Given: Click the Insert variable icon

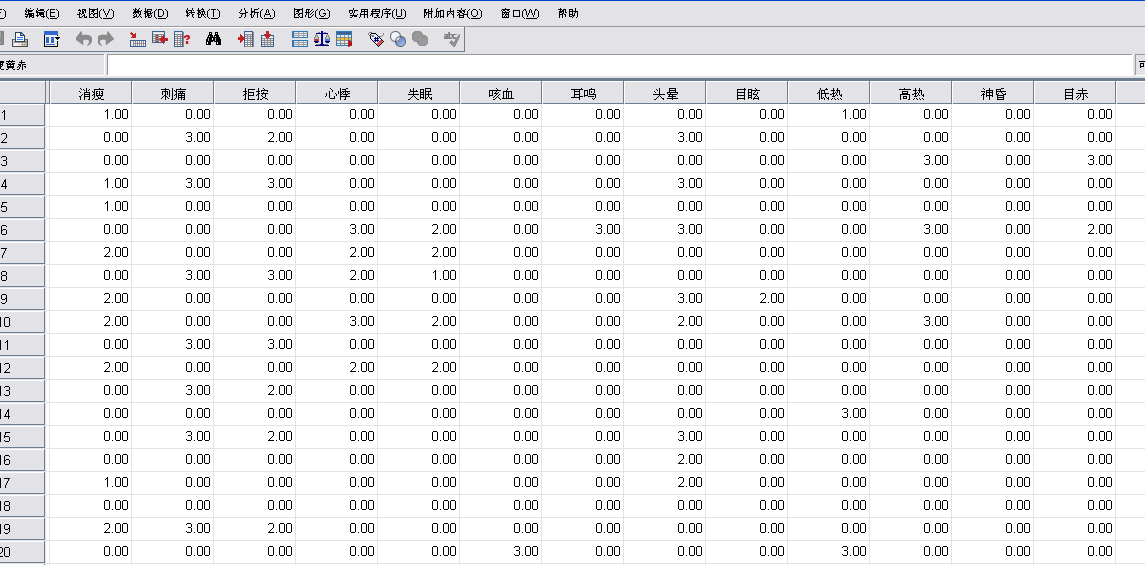Looking at the screenshot, I should (267, 39).
